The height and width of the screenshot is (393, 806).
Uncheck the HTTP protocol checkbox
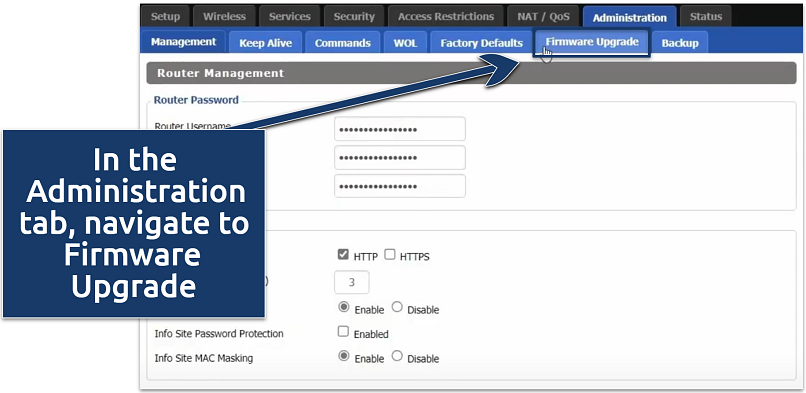pyautogui.click(x=343, y=254)
